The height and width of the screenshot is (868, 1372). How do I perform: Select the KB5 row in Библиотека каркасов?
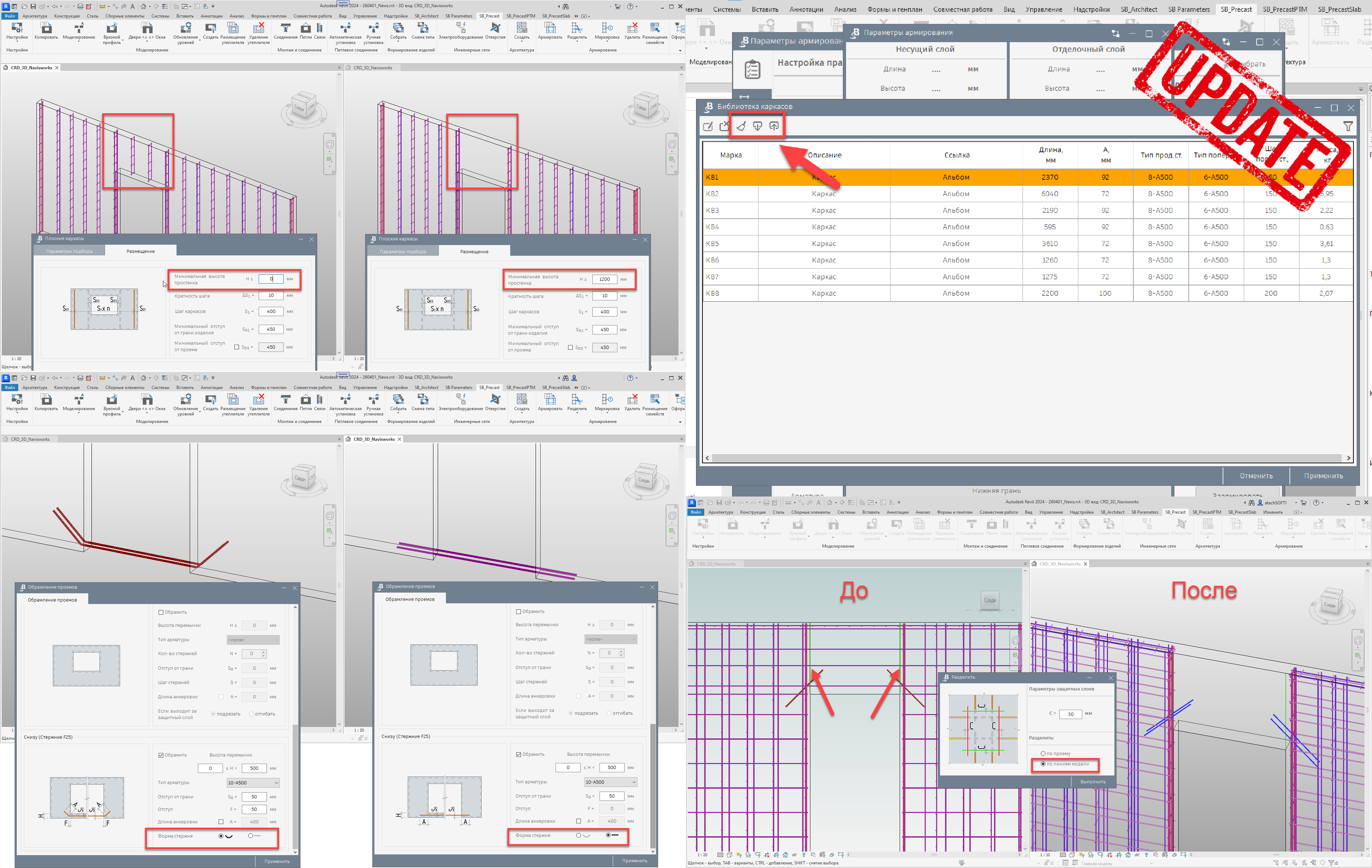pos(1028,244)
